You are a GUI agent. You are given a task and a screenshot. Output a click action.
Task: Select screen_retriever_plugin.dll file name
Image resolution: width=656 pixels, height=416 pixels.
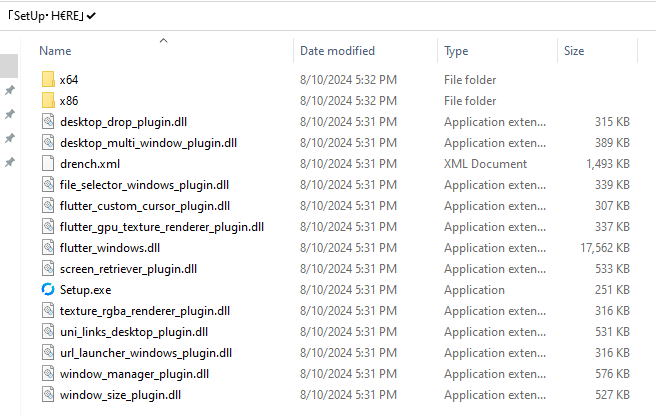point(128,269)
